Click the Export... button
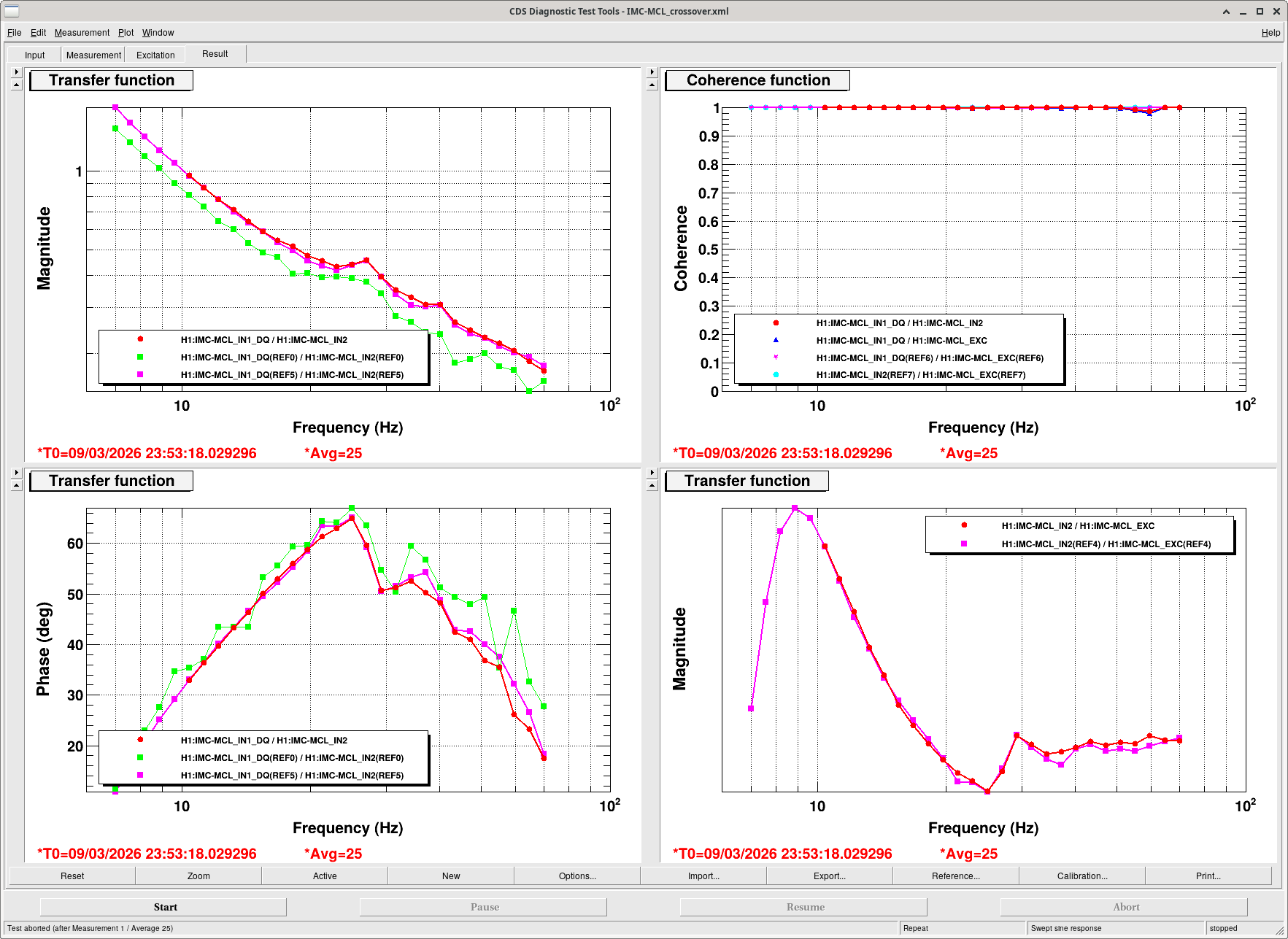 830,876
